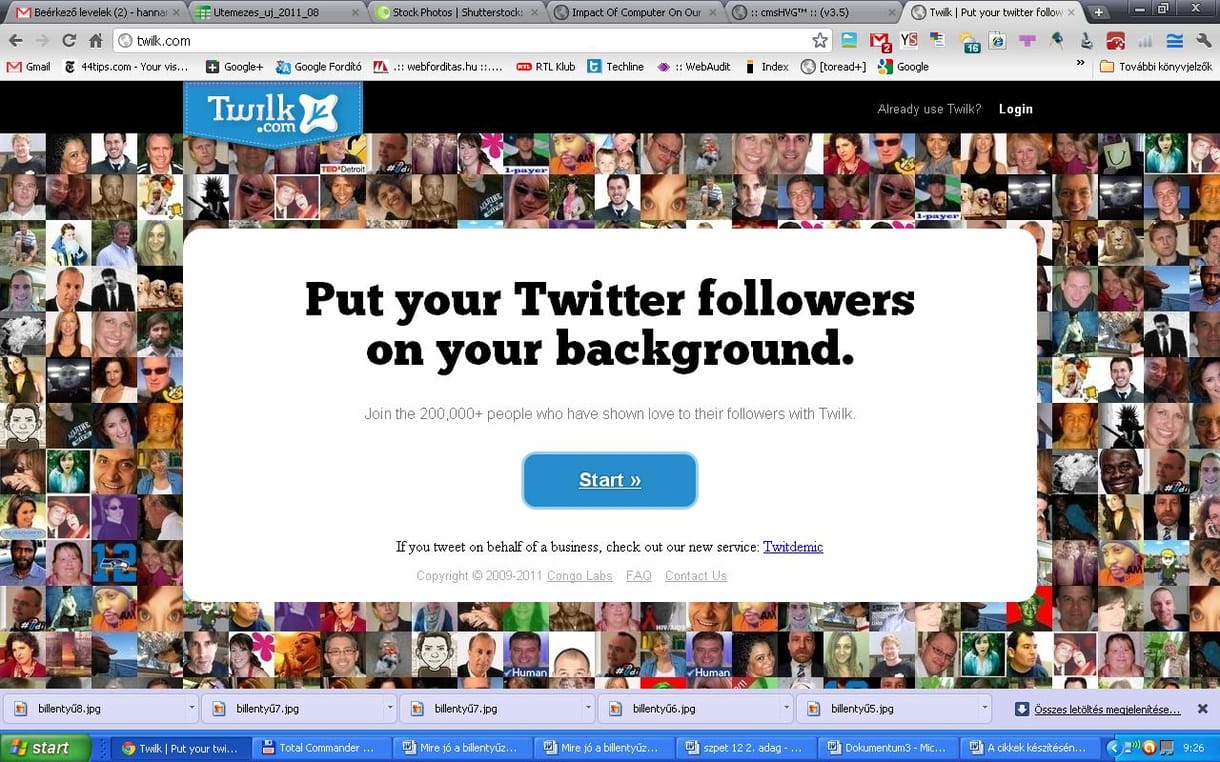Open the FAQ link
1220x762 pixels.
(639, 576)
